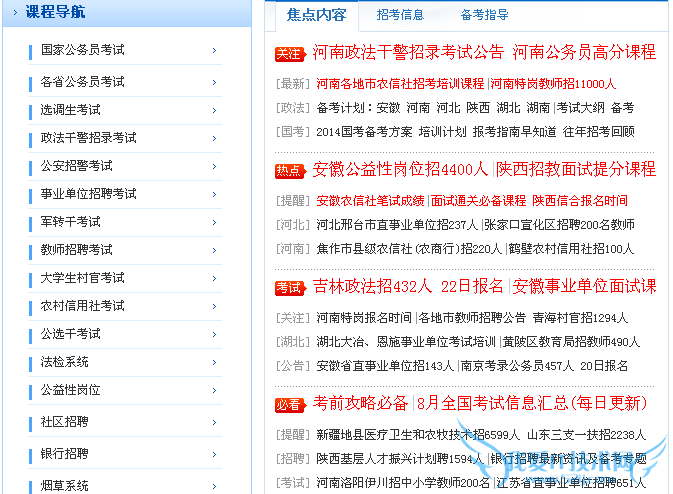This screenshot has height=494, width=673.
Task: Expand the 各省公务员考试 arrow
Action: (214, 82)
